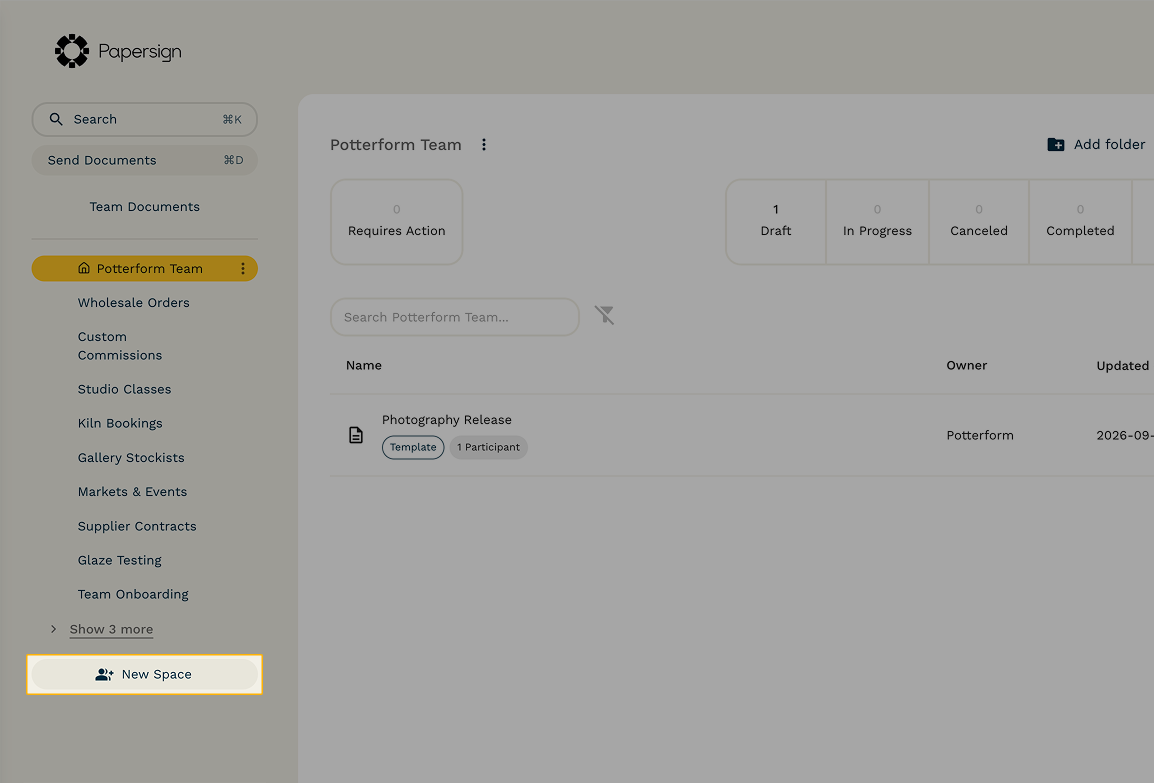1154x783 pixels.
Task: Sort by the Updated column header
Action: [1122, 366]
